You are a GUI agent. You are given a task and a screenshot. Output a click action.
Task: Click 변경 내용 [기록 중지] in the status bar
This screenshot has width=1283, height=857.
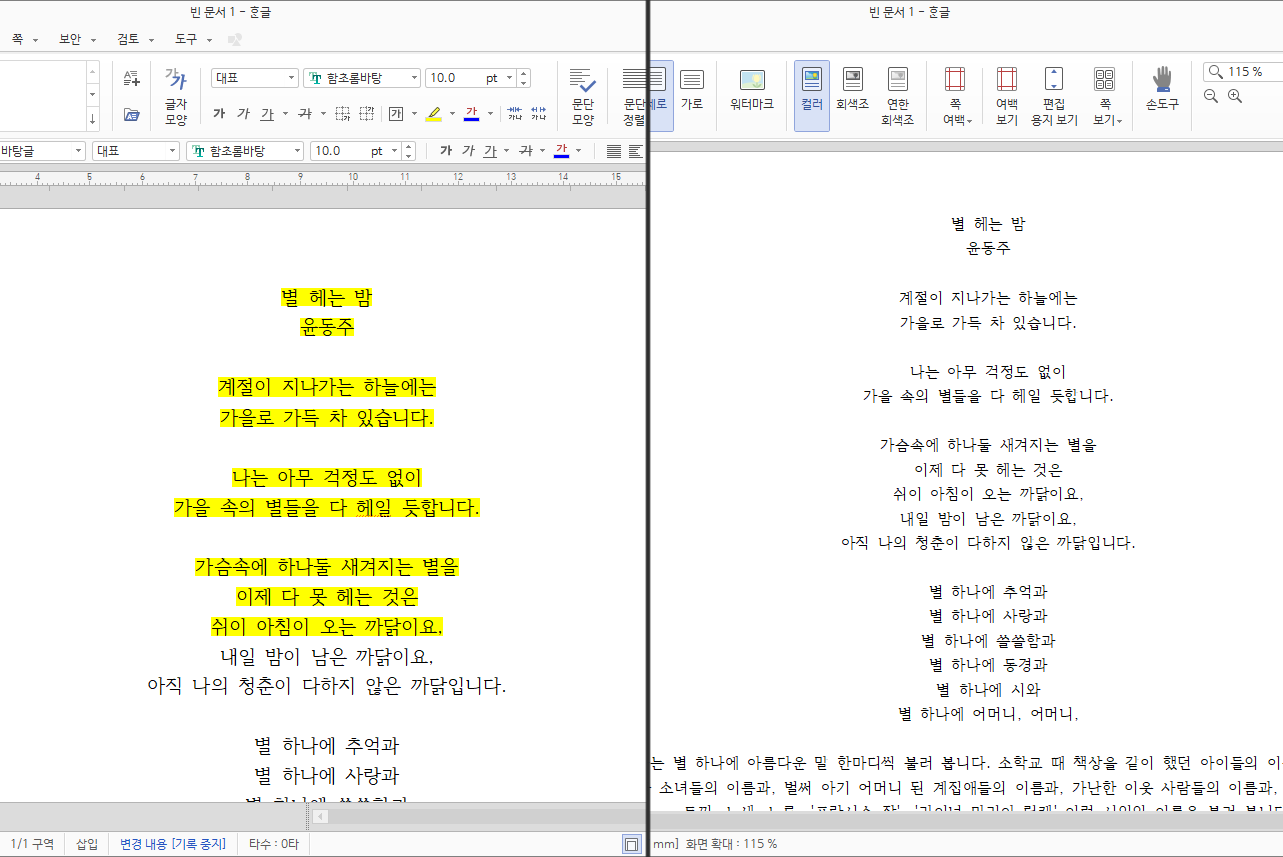tap(173, 845)
